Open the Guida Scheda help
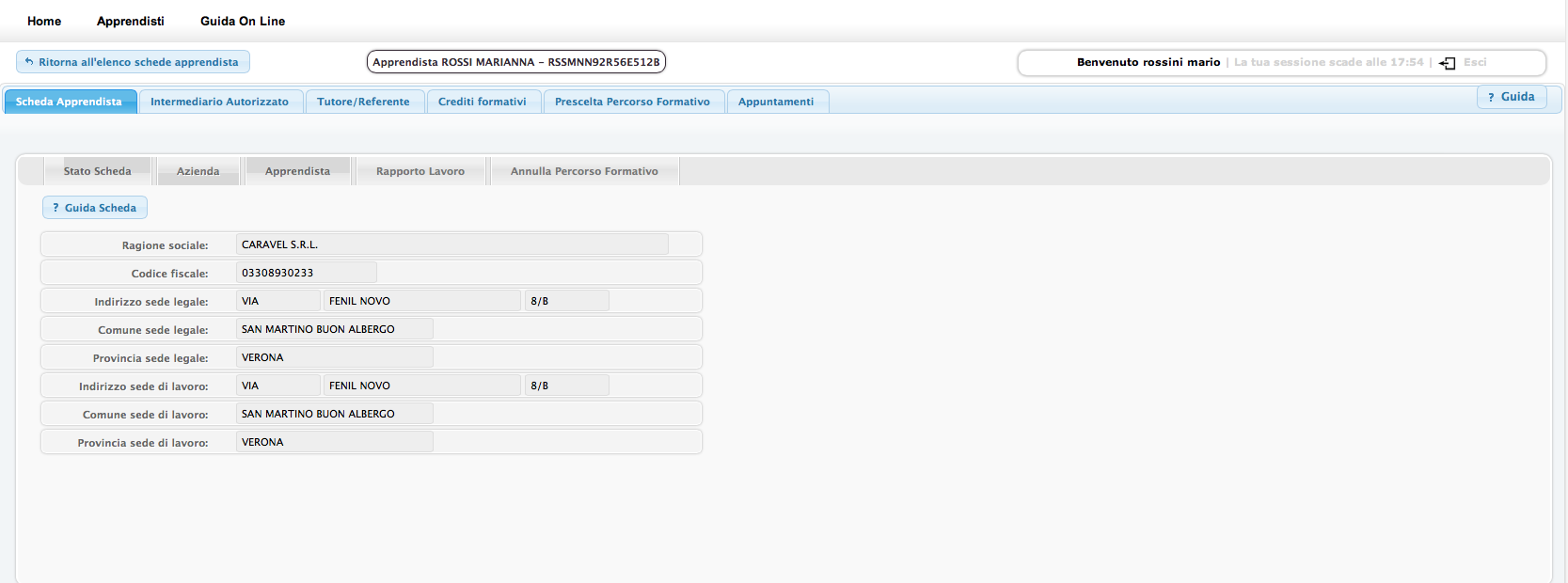 click(94, 208)
